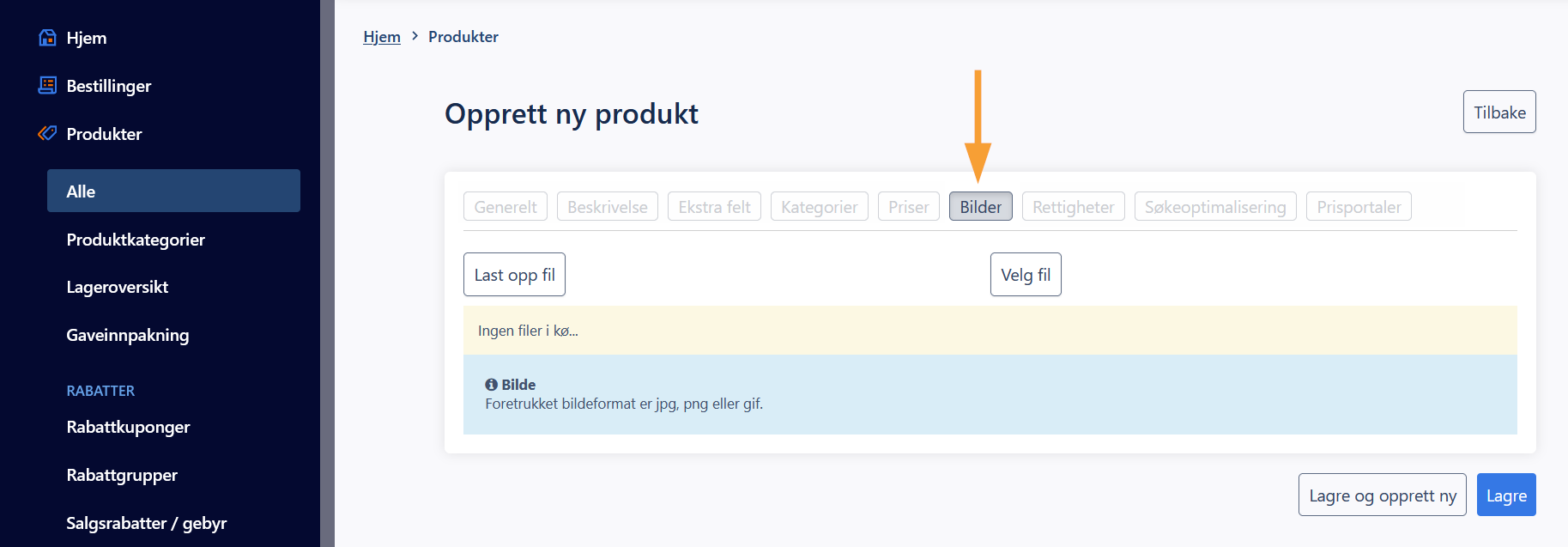The width and height of the screenshot is (1568, 547).
Task: Open Rabattkuponger
Action: [128, 427]
